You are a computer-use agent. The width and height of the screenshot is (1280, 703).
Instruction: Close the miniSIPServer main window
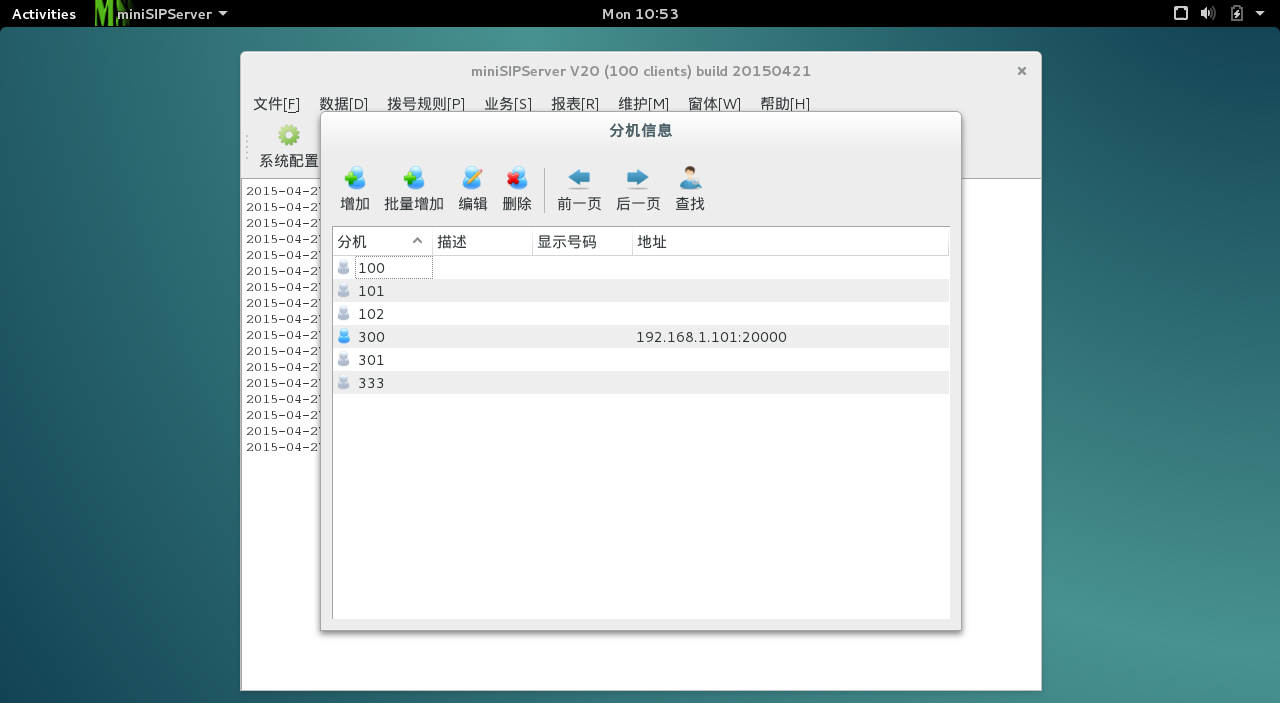coord(1022,71)
